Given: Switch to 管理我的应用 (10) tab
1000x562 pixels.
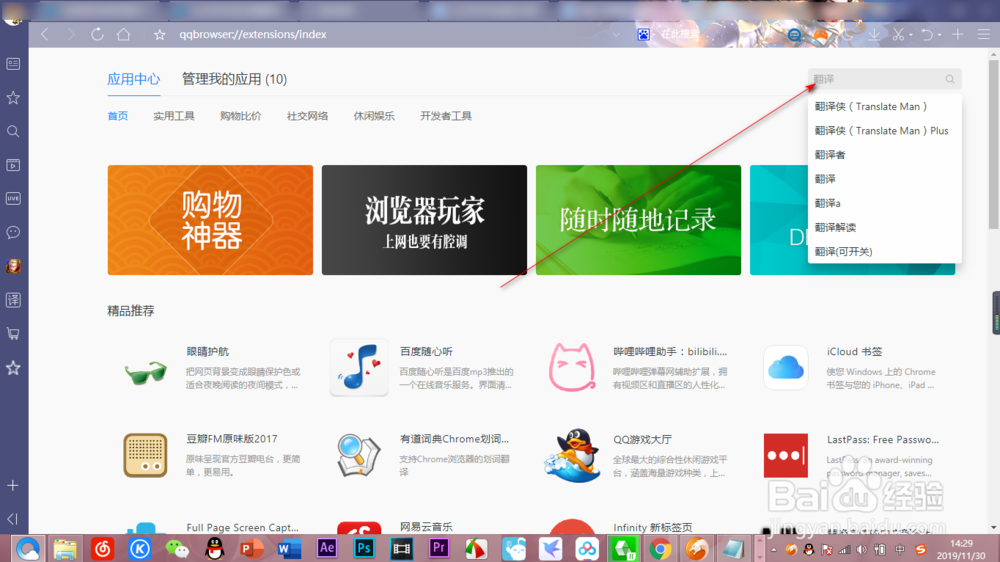Looking at the screenshot, I should 235,79.
